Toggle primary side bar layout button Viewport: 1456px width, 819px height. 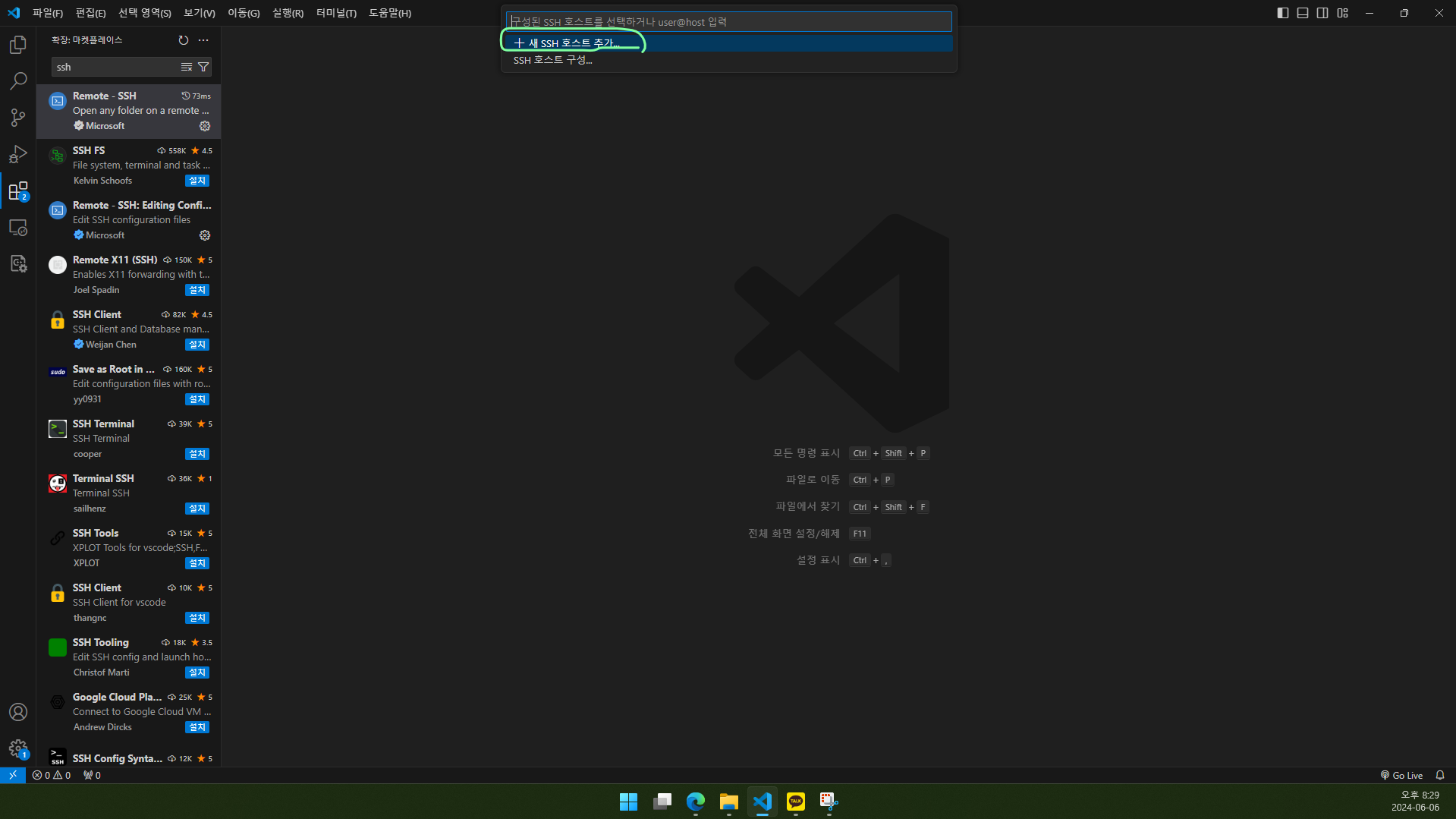point(1283,13)
